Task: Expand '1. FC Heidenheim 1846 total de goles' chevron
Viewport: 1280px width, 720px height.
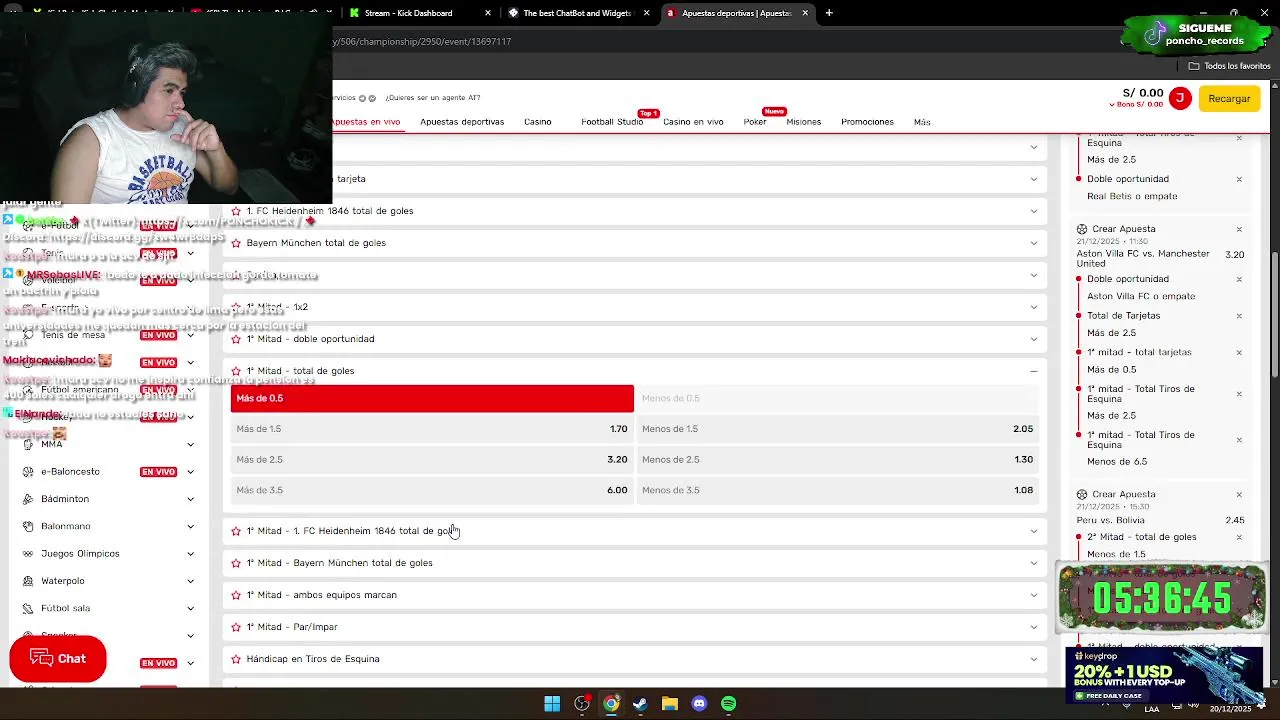Action: coord(1034,211)
